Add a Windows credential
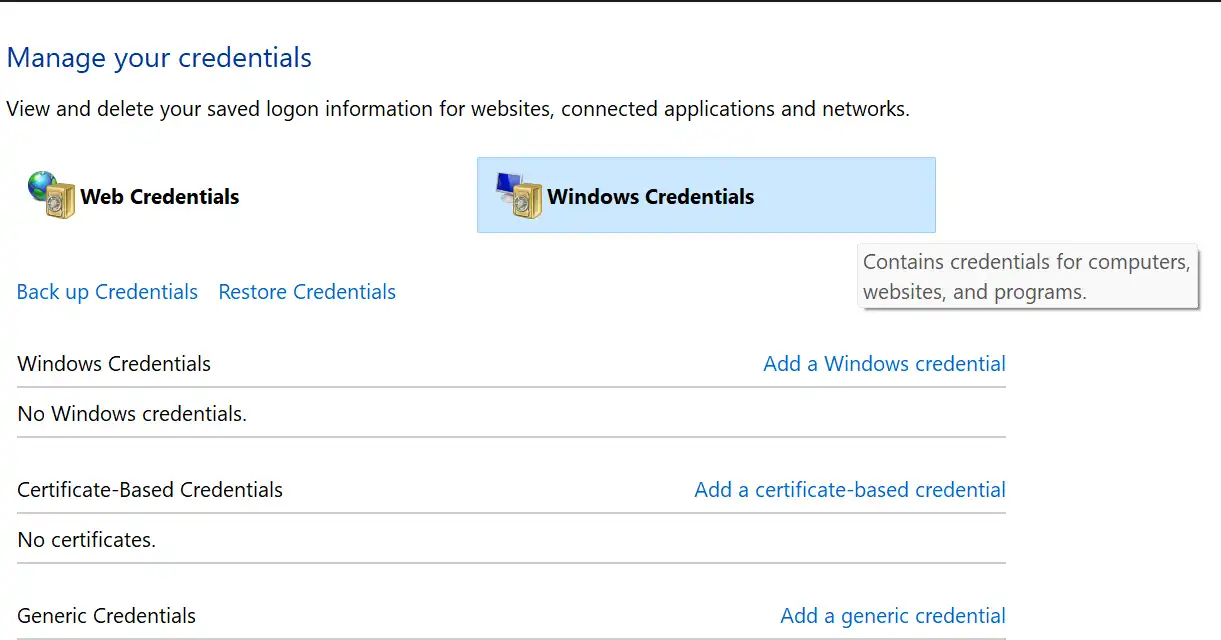 click(884, 364)
